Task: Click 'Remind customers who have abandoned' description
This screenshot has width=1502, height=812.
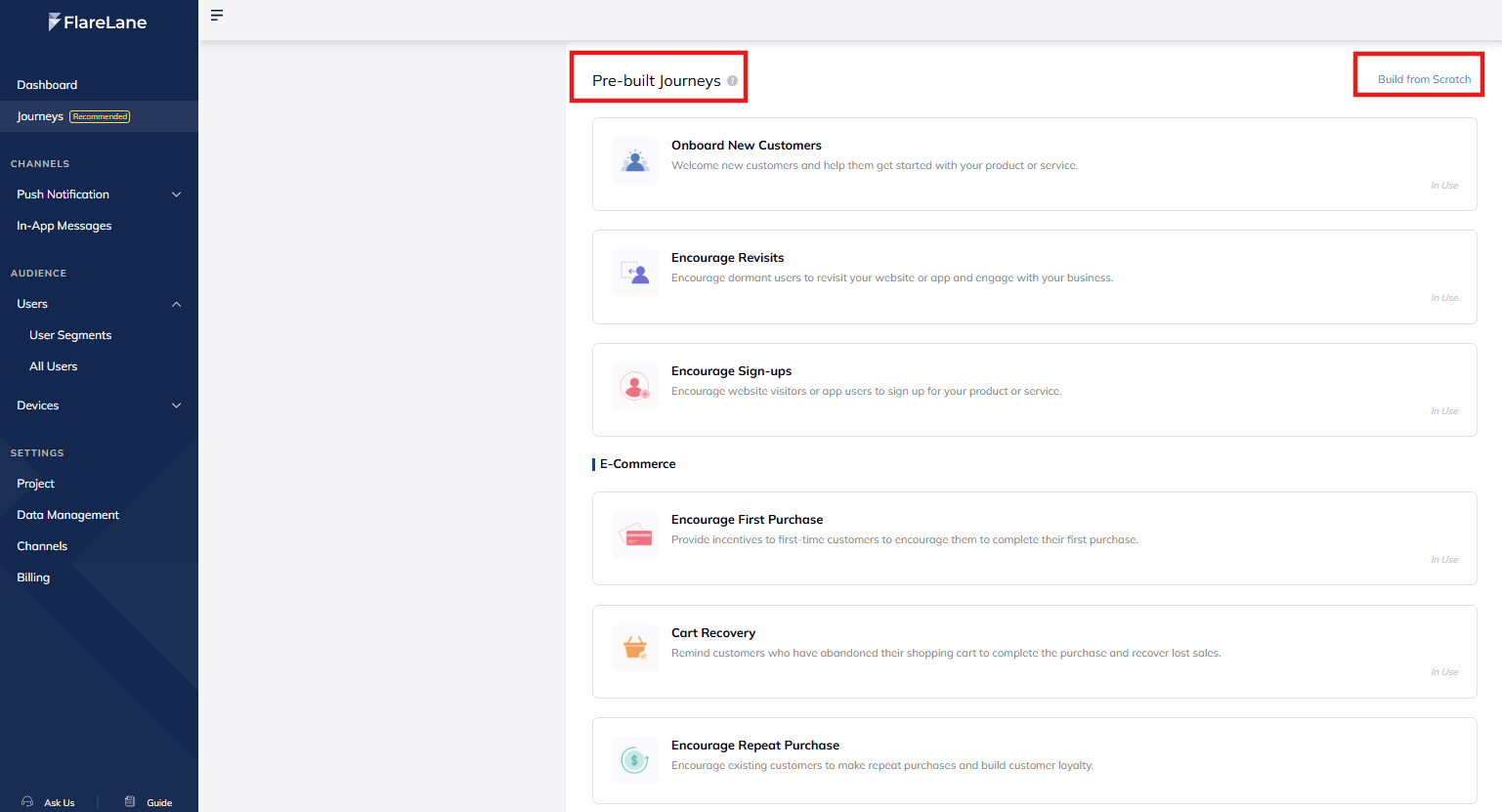Action: [x=946, y=654]
